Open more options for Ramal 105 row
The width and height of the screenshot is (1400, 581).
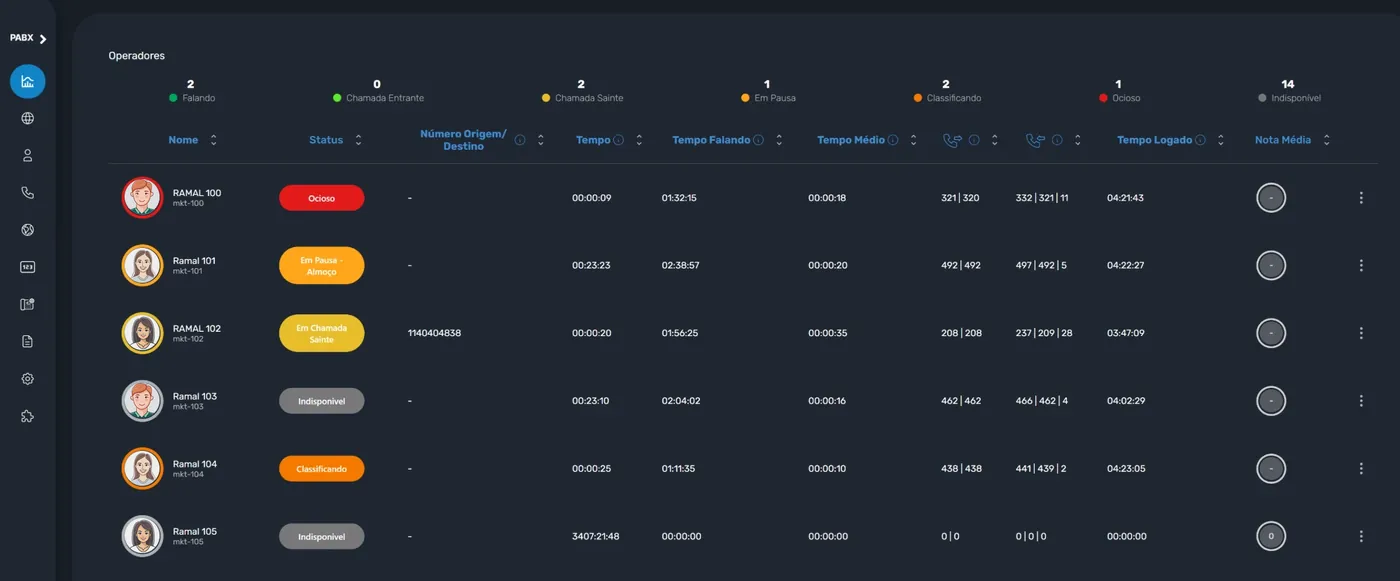1361,536
